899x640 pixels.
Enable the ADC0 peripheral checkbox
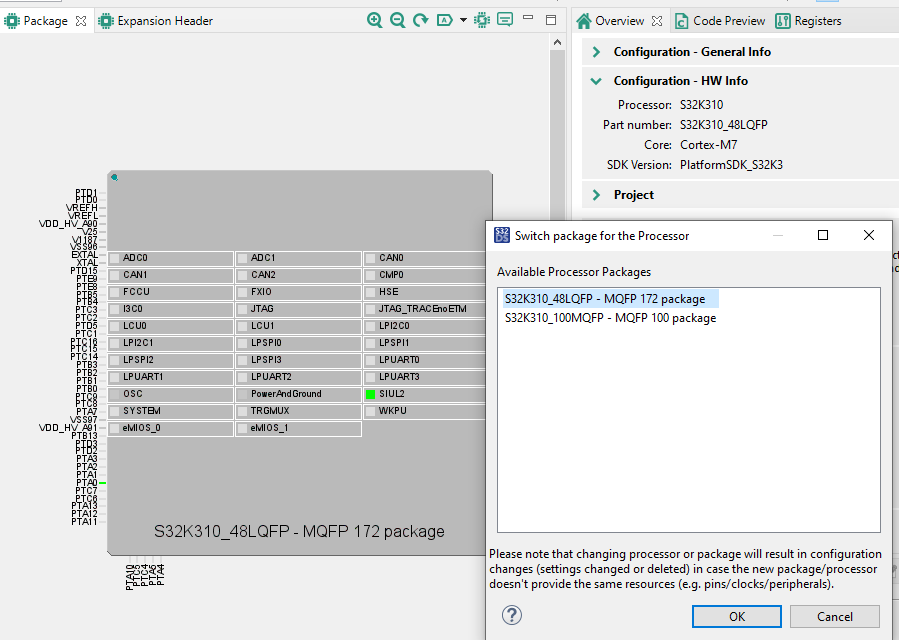(115, 257)
